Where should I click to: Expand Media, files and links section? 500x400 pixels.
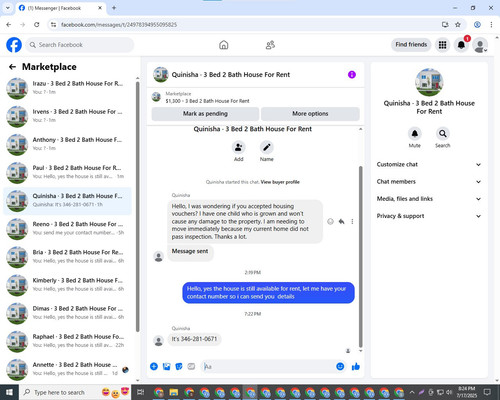coord(429,199)
